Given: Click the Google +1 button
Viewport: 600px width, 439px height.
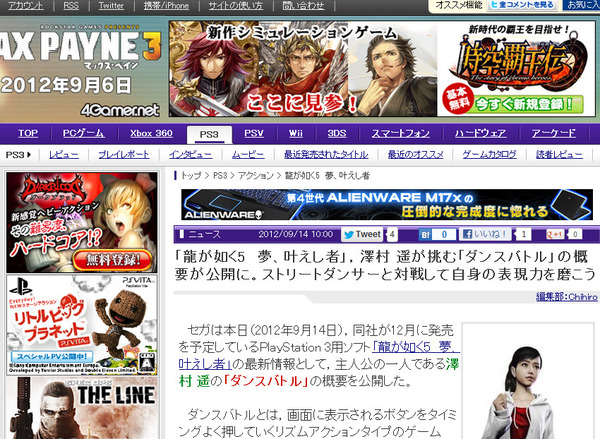Looking at the screenshot, I should pyautogui.click(x=554, y=234).
